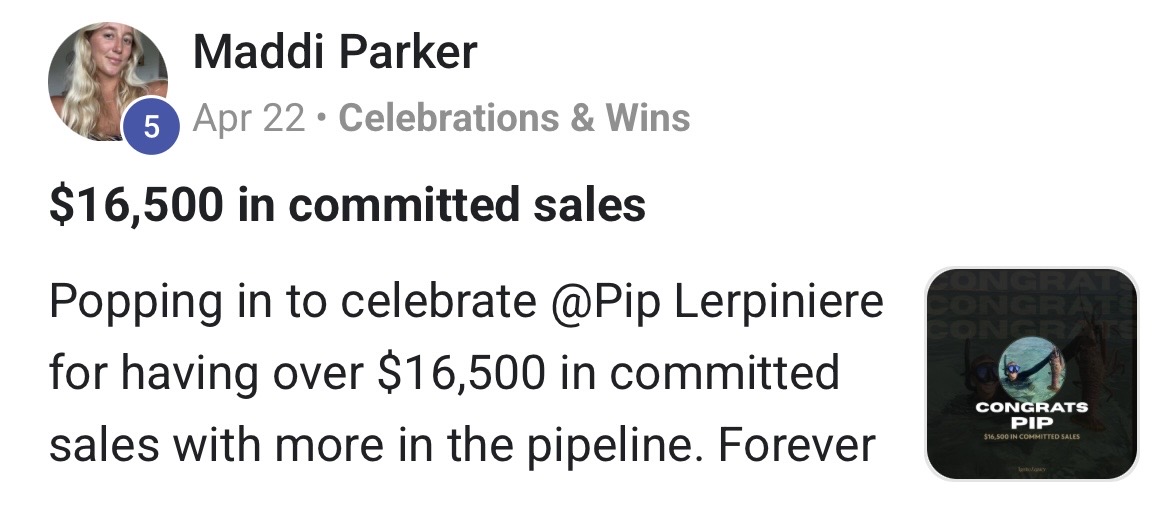The width and height of the screenshot is (1169, 521).
Task: Click the Apr 22 post date
Action: pos(249,118)
